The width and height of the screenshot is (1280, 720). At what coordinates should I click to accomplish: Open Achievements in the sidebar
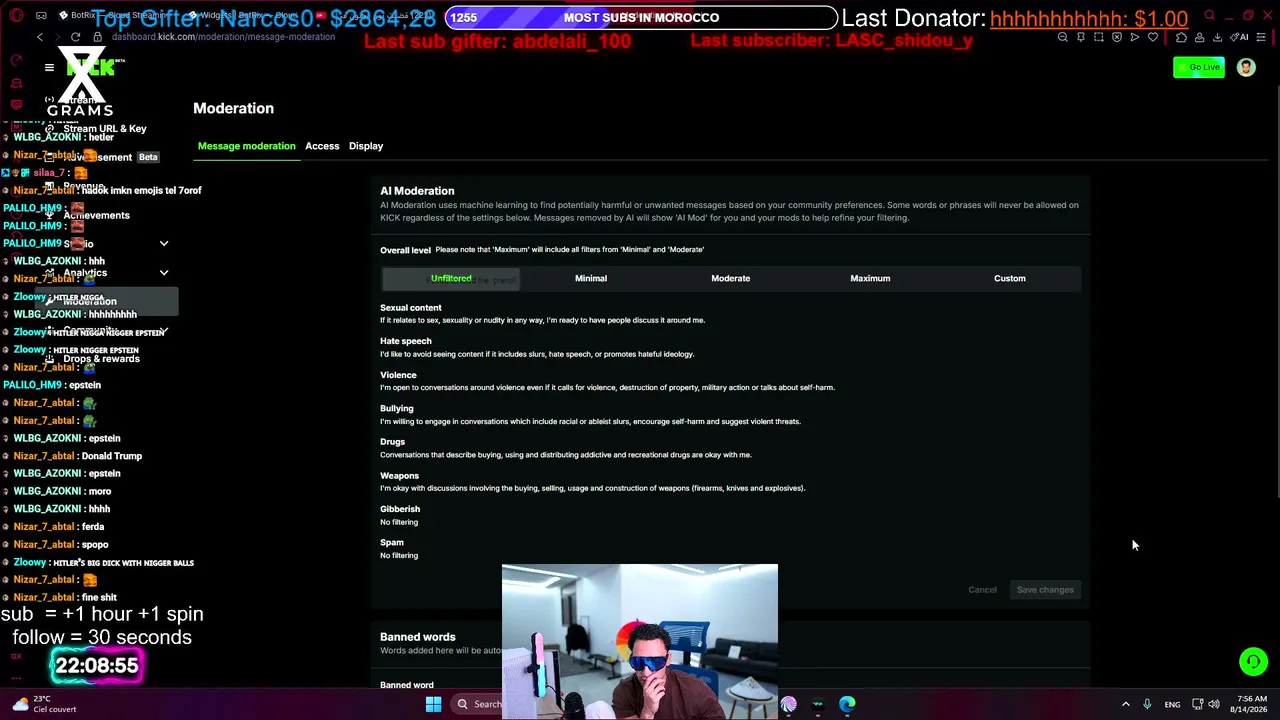click(x=96, y=215)
